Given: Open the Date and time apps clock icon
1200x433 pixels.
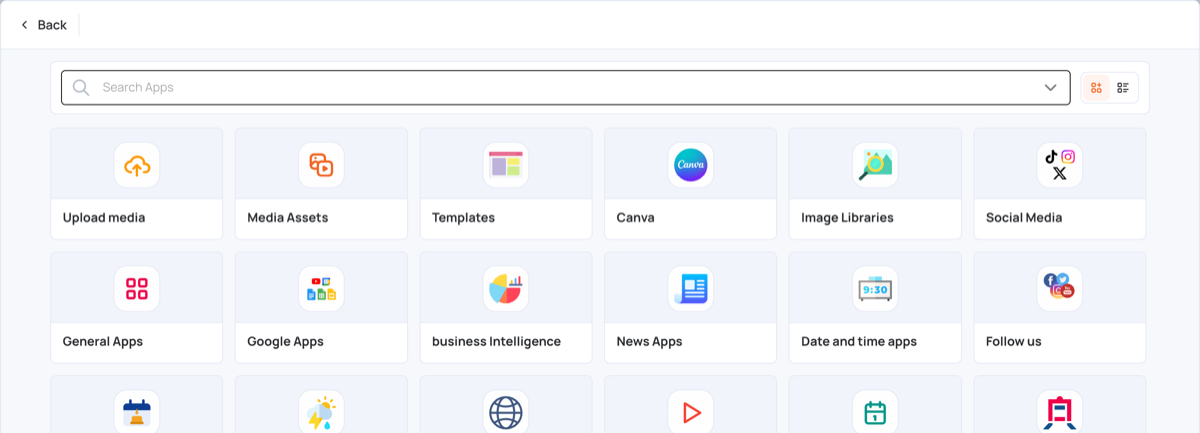Looking at the screenshot, I should 875,289.
